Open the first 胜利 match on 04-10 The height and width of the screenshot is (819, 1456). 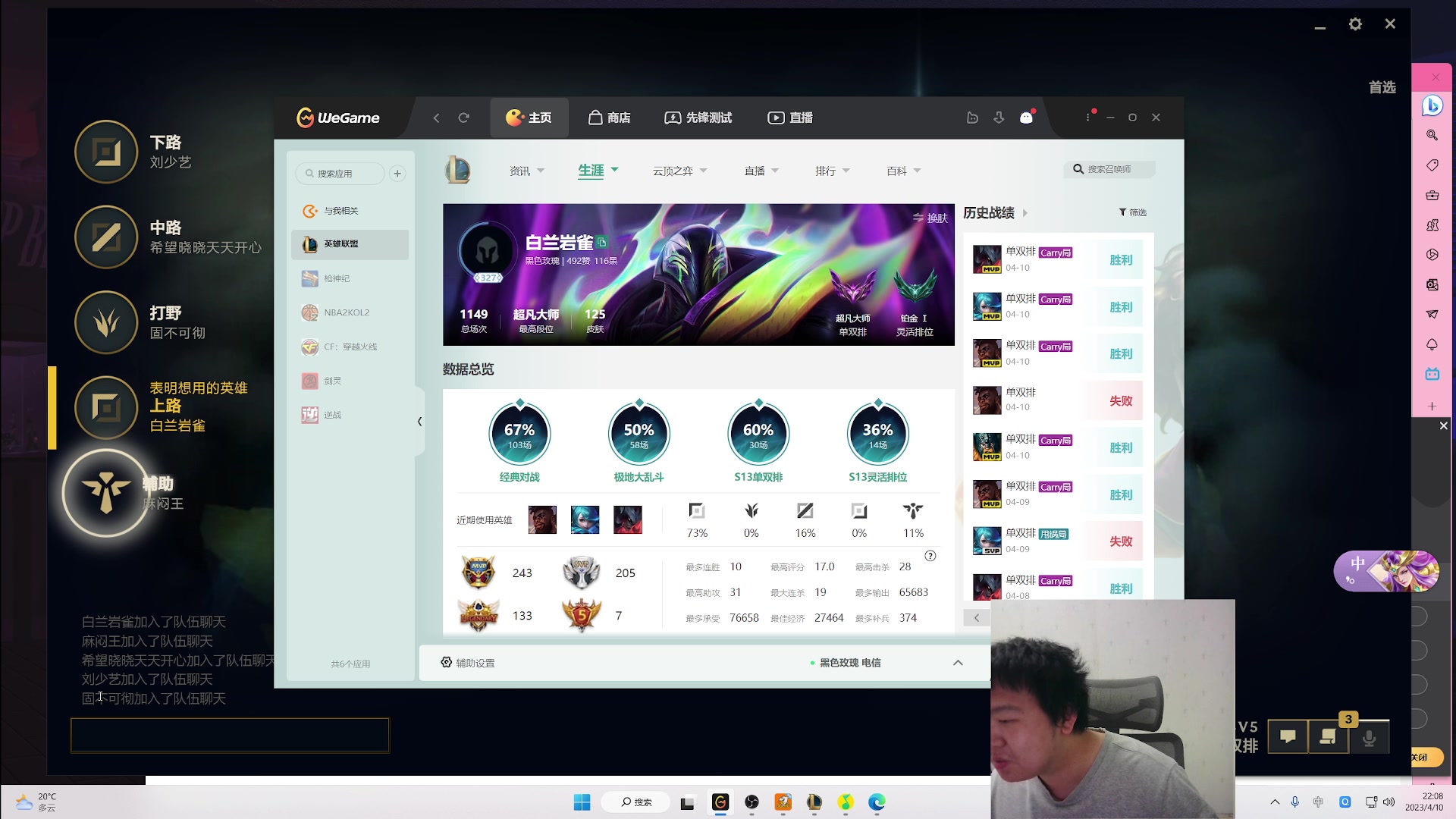point(1057,260)
